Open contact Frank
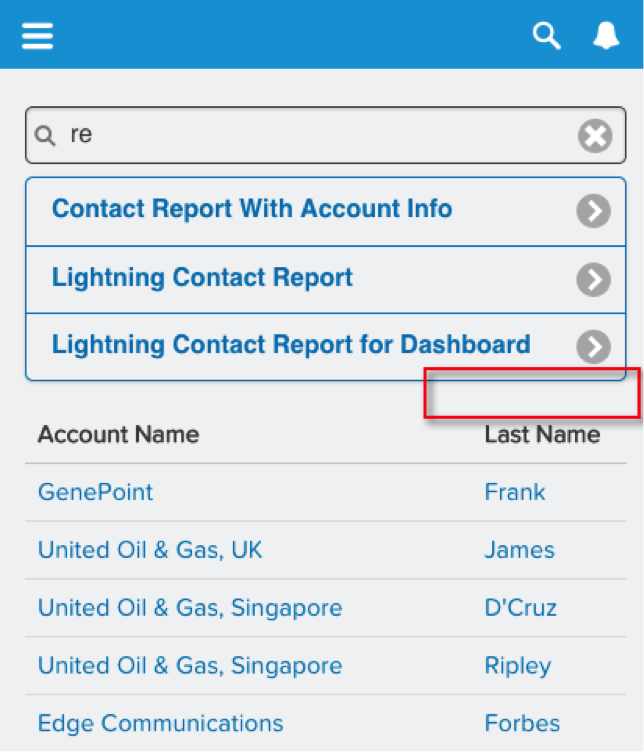Viewport: 644px width, 752px height. coord(515,492)
